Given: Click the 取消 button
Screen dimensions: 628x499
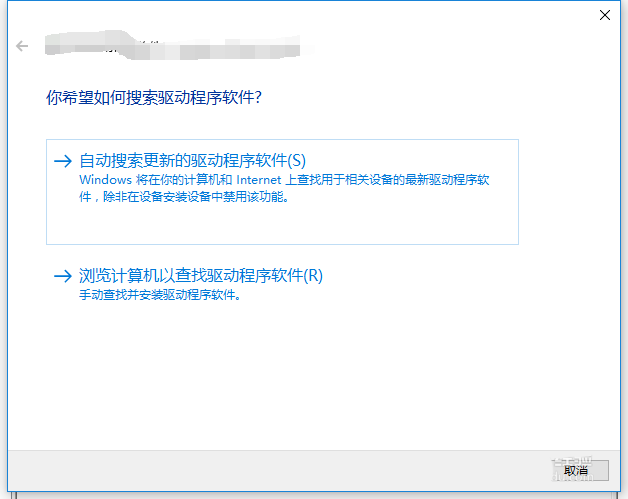Looking at the screenshot, I should pos(580,470).
